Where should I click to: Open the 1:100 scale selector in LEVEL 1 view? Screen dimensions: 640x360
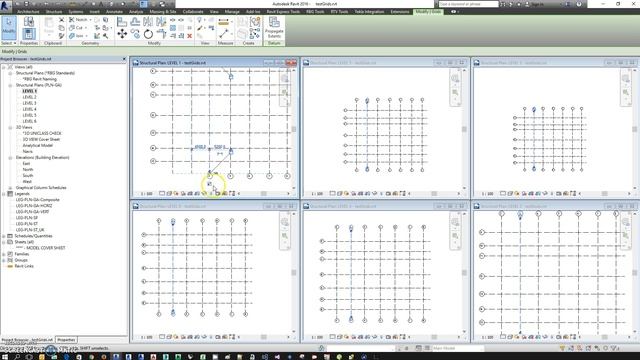pyautogui.click(x=146, y=193)
